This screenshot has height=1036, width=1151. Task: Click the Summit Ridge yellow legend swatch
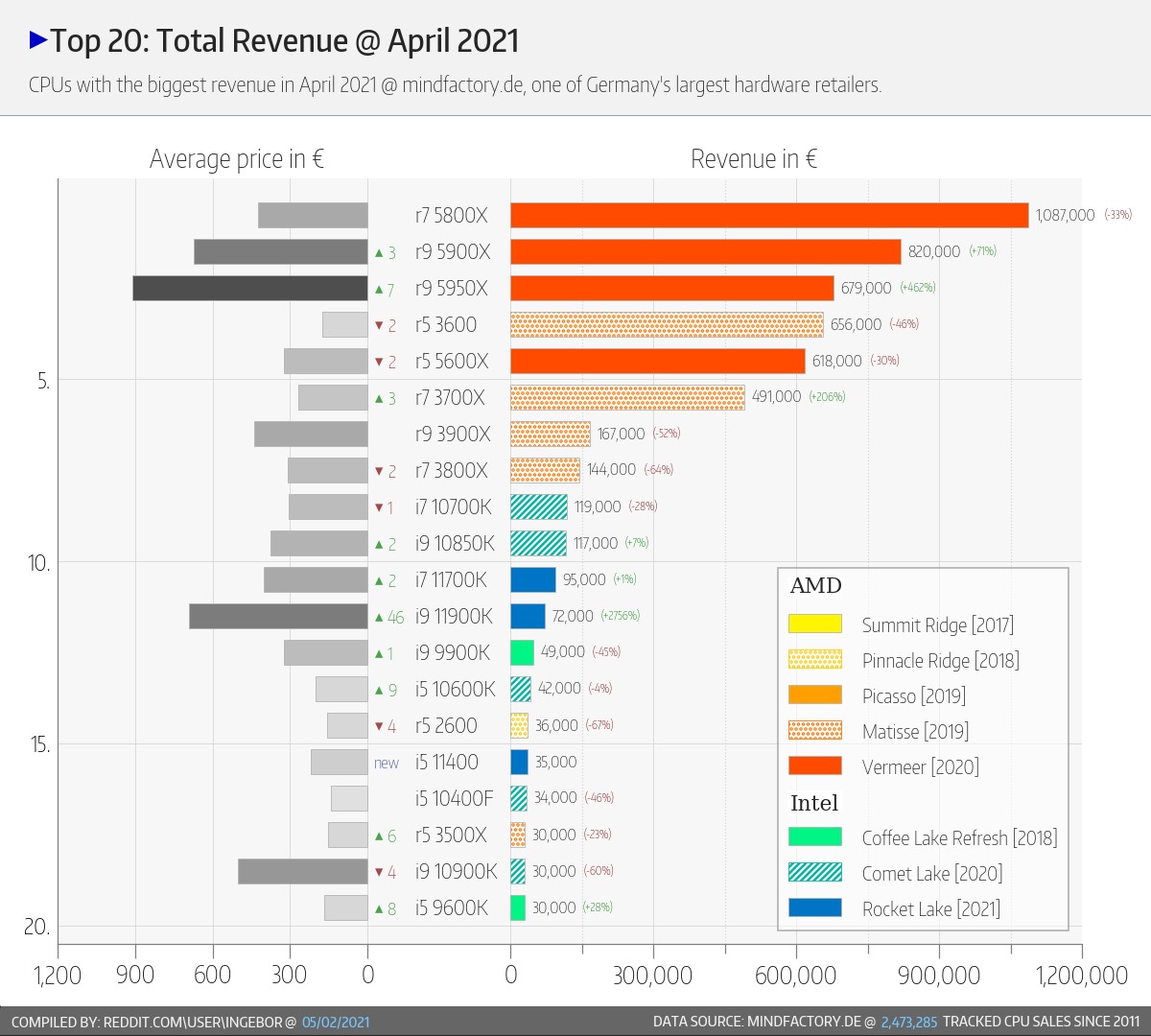(814, 624)
